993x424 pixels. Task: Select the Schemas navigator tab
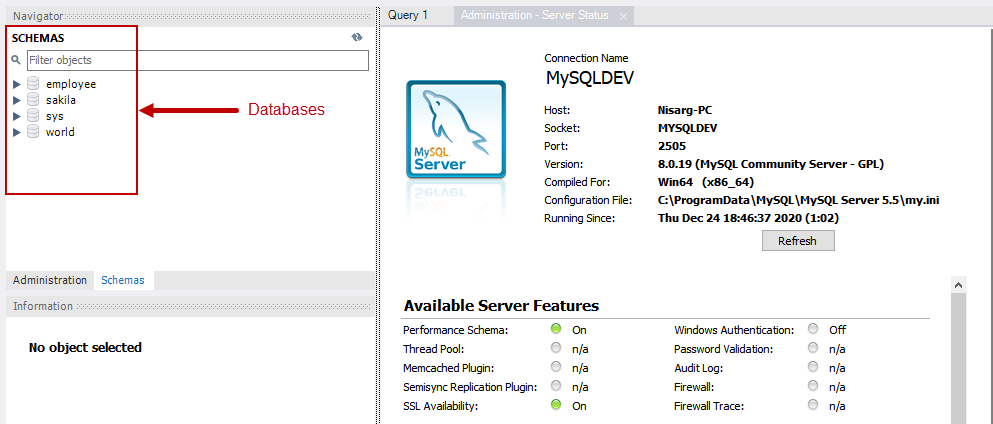(x=123, y=280)
